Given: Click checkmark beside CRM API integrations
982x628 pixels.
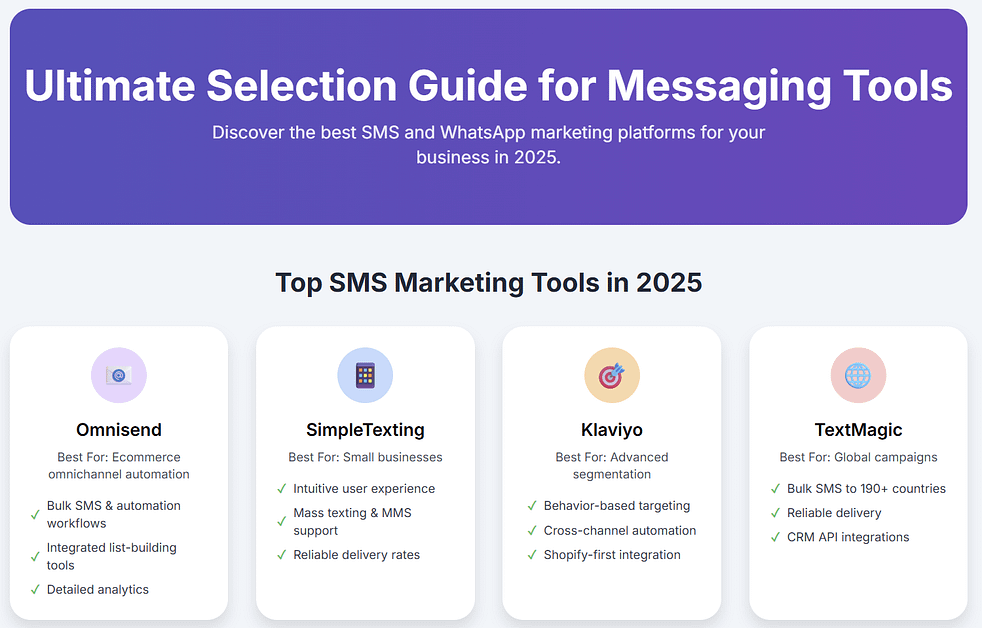Looking at the screenshot, I should [x=775, y=537].
